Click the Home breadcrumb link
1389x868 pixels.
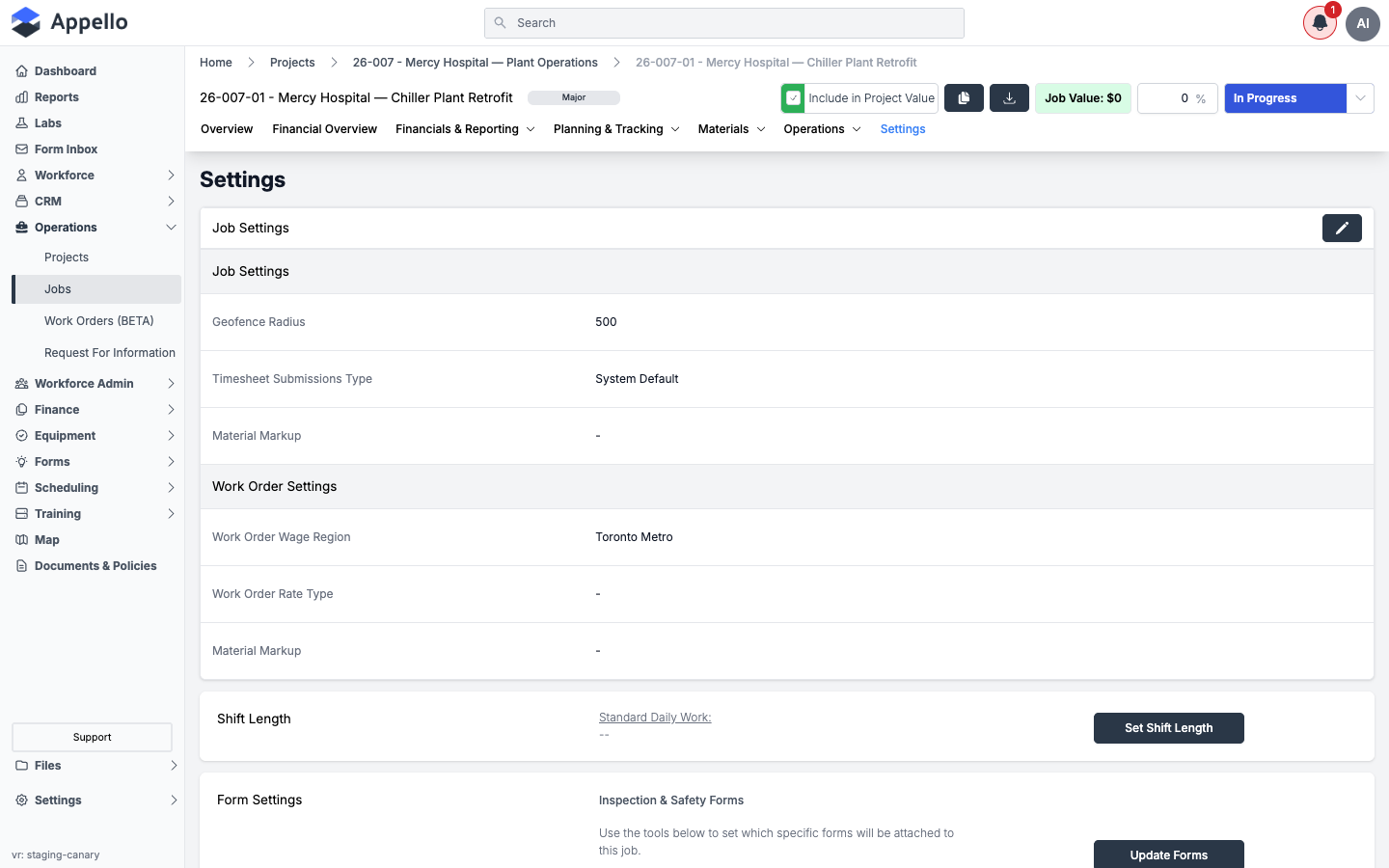coord(216,63)
